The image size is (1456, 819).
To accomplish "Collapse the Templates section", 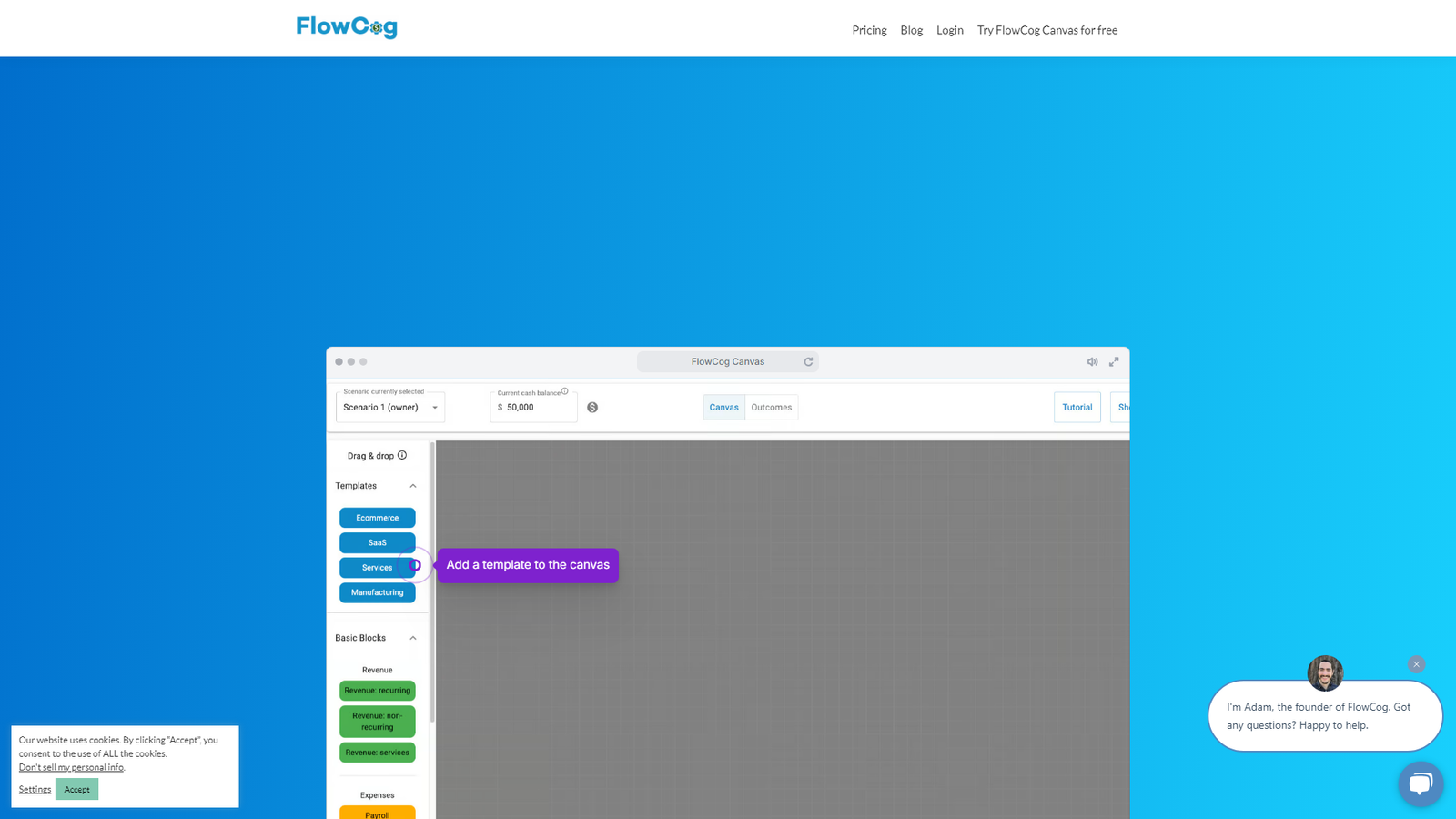I will click(413, 486).
